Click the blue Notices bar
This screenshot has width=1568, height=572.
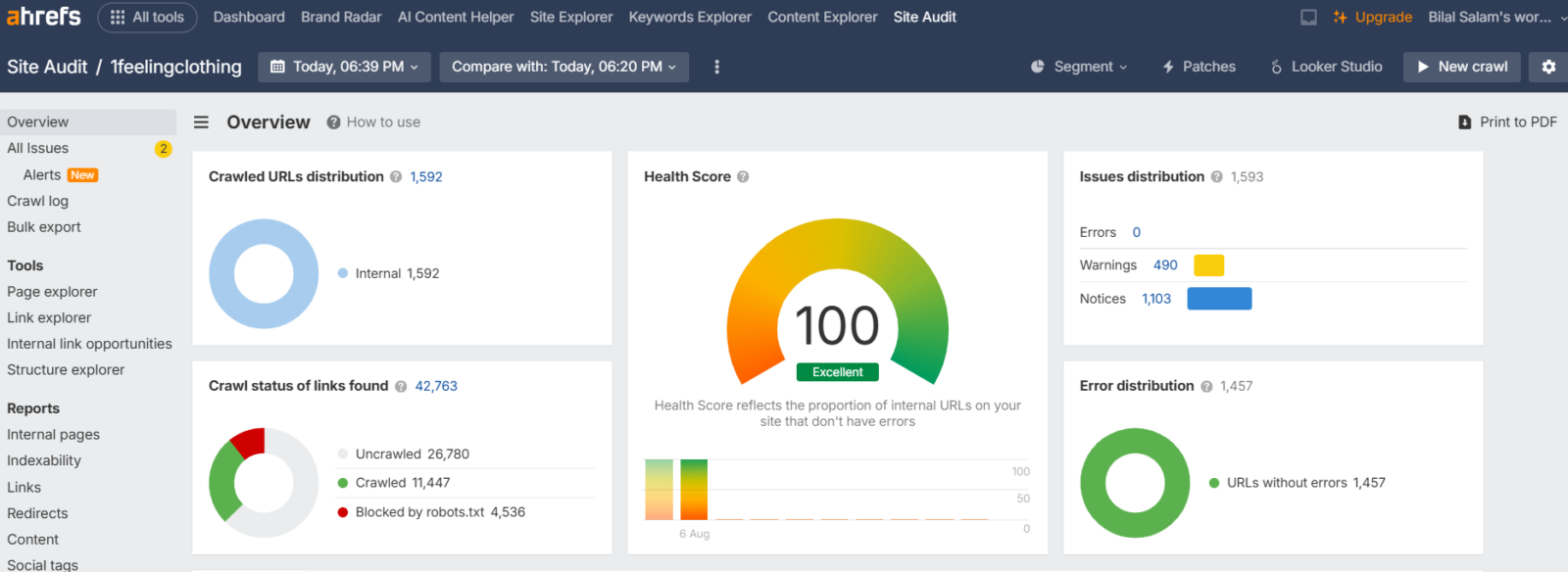1219,299
